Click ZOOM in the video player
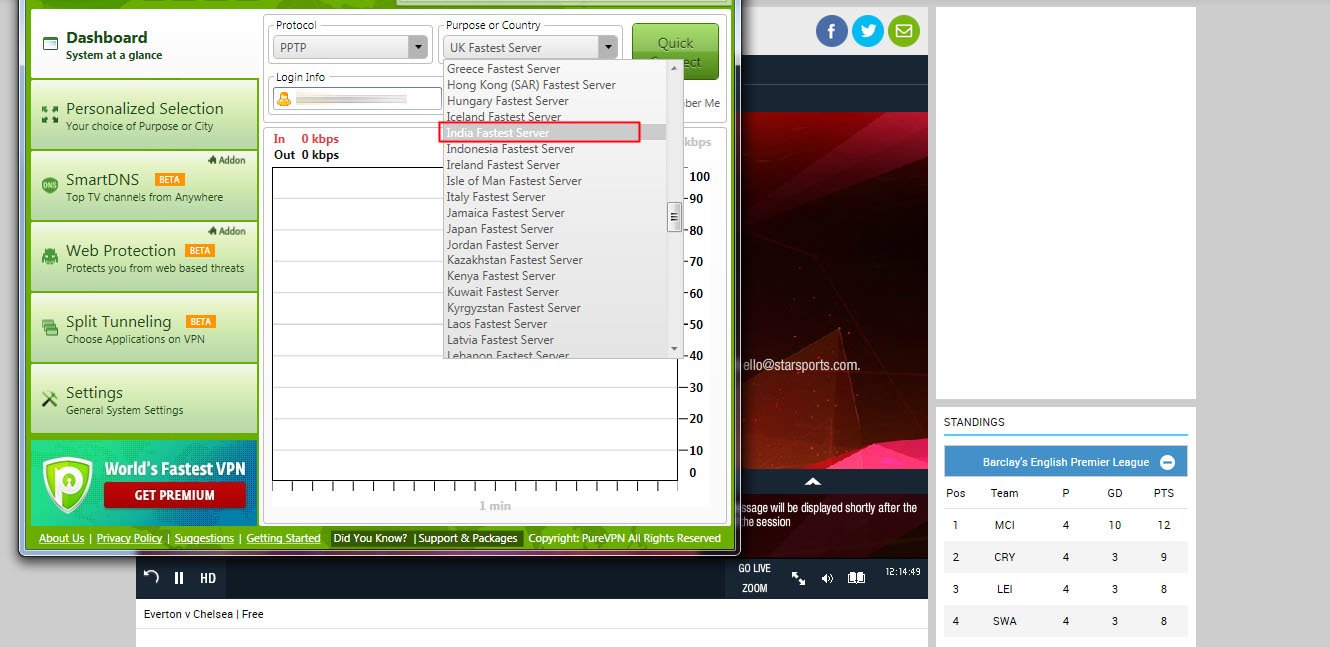The height and width of the screenshot is (647, 1330). coord(755,588)
